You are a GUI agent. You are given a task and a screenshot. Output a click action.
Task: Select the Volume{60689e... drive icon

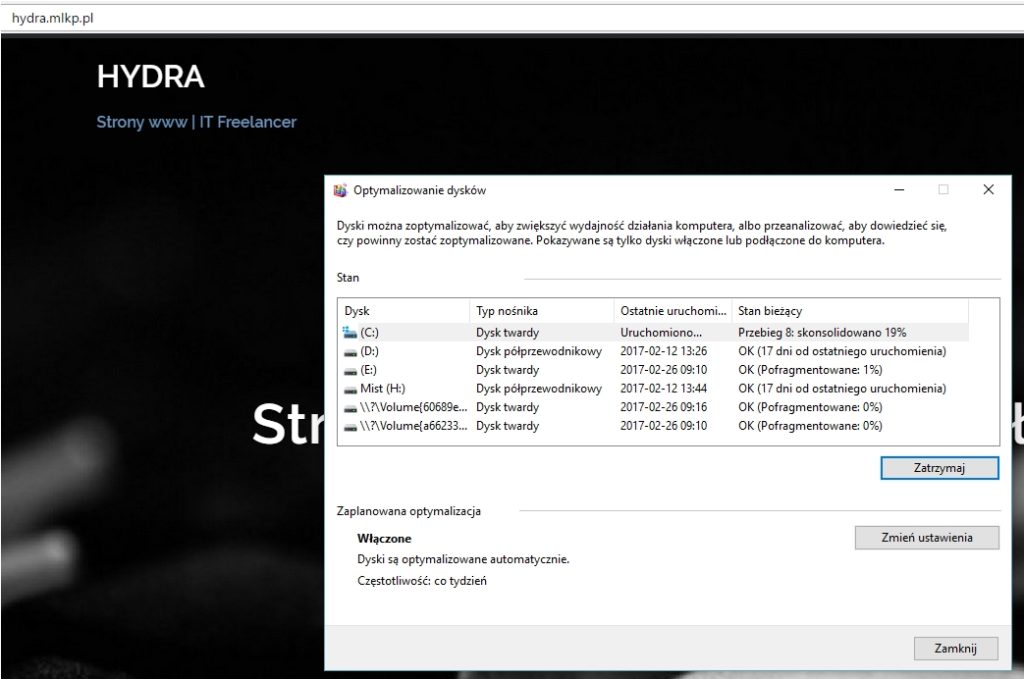click(350, 408)
